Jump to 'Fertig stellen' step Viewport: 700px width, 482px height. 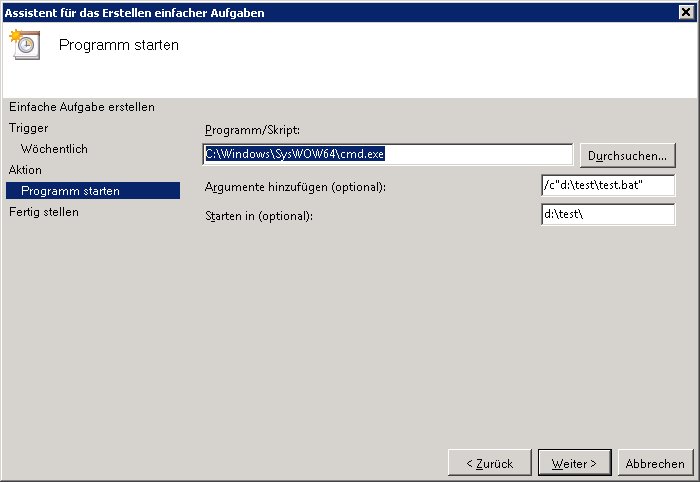(44, 212)
